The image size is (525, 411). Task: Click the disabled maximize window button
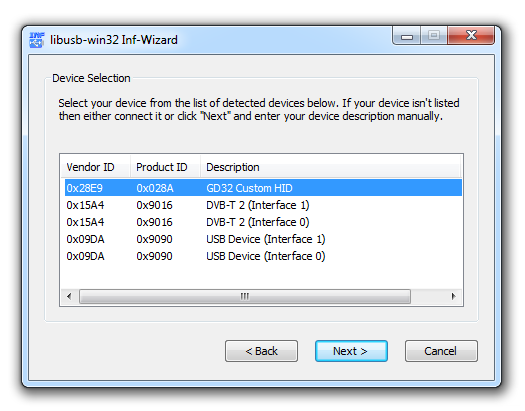point(434,35)
